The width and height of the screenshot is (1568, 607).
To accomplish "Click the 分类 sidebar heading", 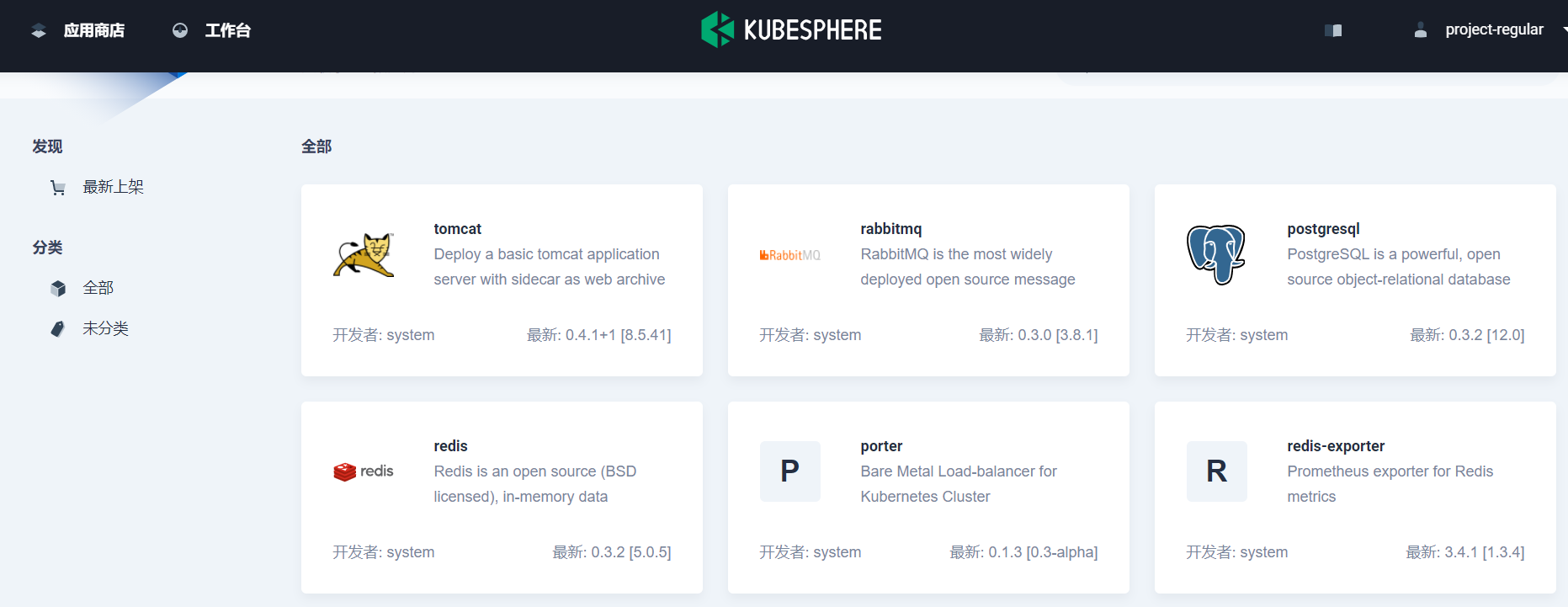I will tap(47, 248).
